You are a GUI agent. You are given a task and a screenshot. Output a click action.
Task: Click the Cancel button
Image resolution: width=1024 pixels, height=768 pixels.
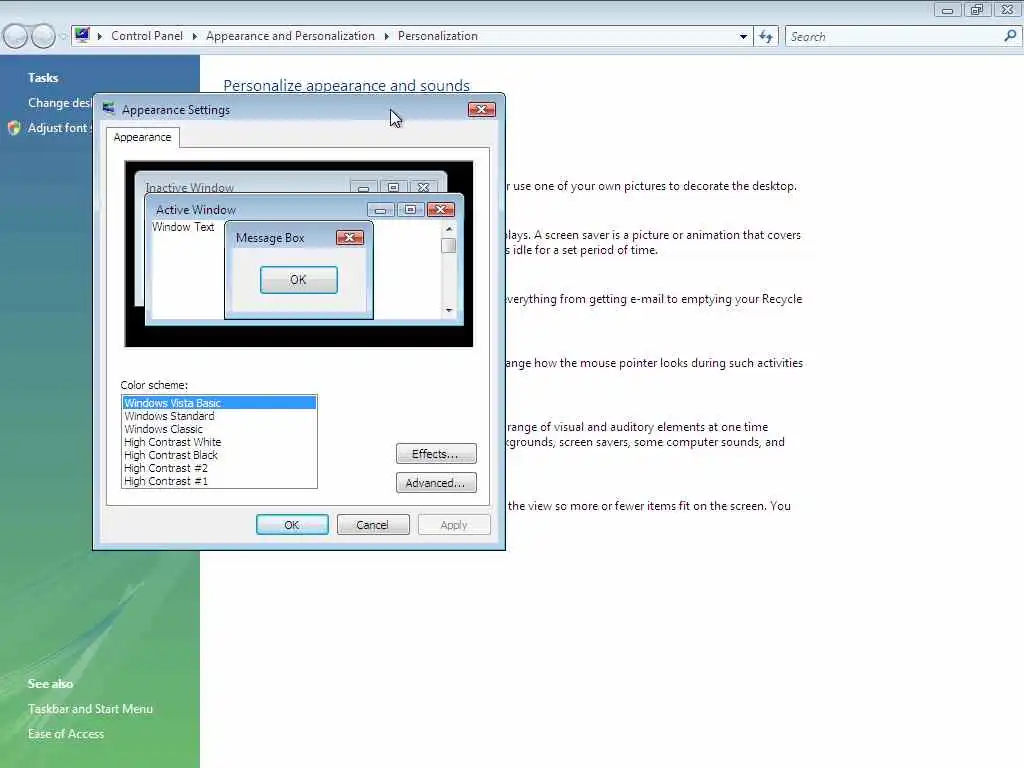point(373,524)
